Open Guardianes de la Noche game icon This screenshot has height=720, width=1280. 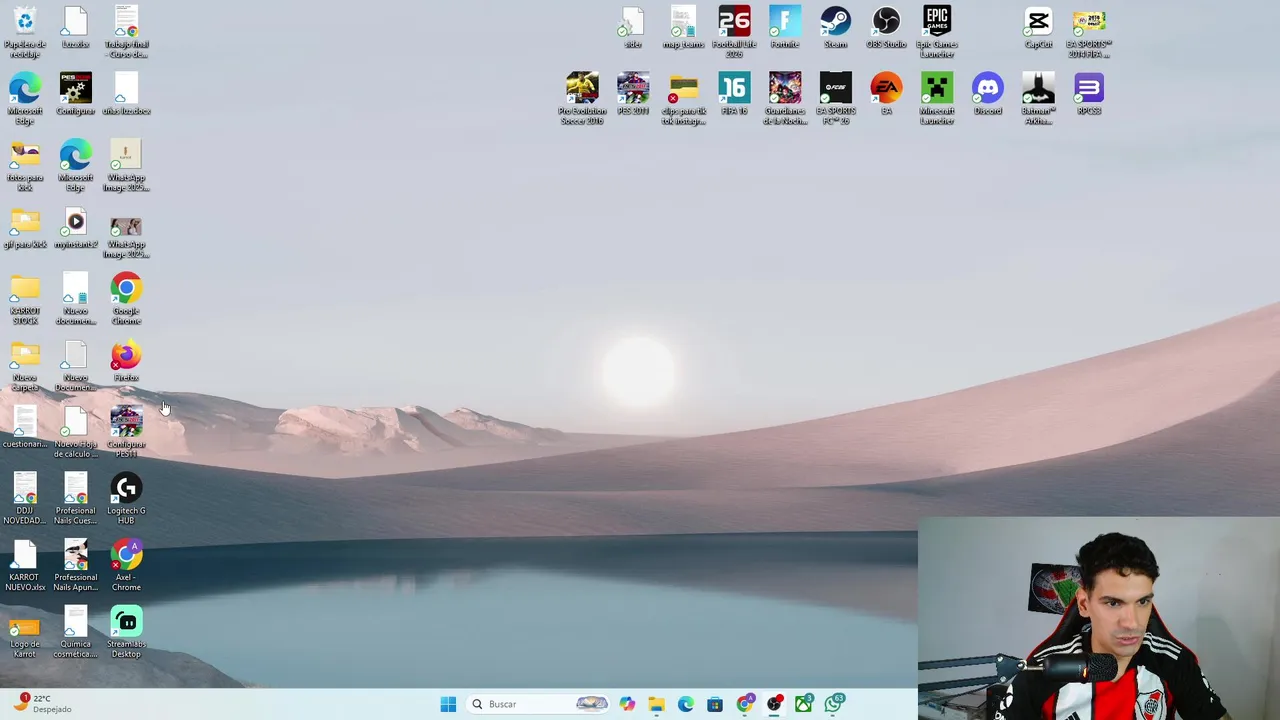coord(785,98)
